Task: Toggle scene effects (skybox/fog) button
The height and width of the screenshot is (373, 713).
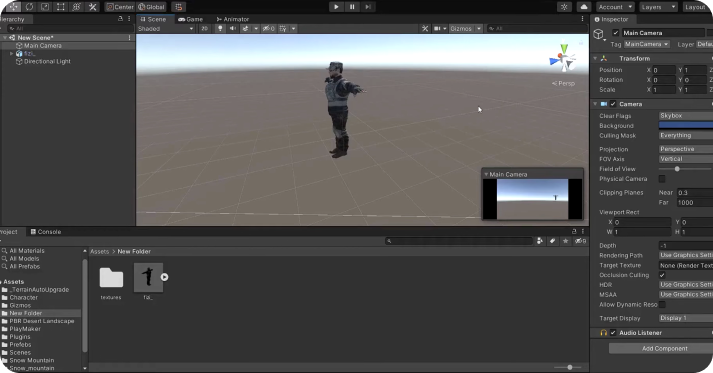Action: (246, 28)
